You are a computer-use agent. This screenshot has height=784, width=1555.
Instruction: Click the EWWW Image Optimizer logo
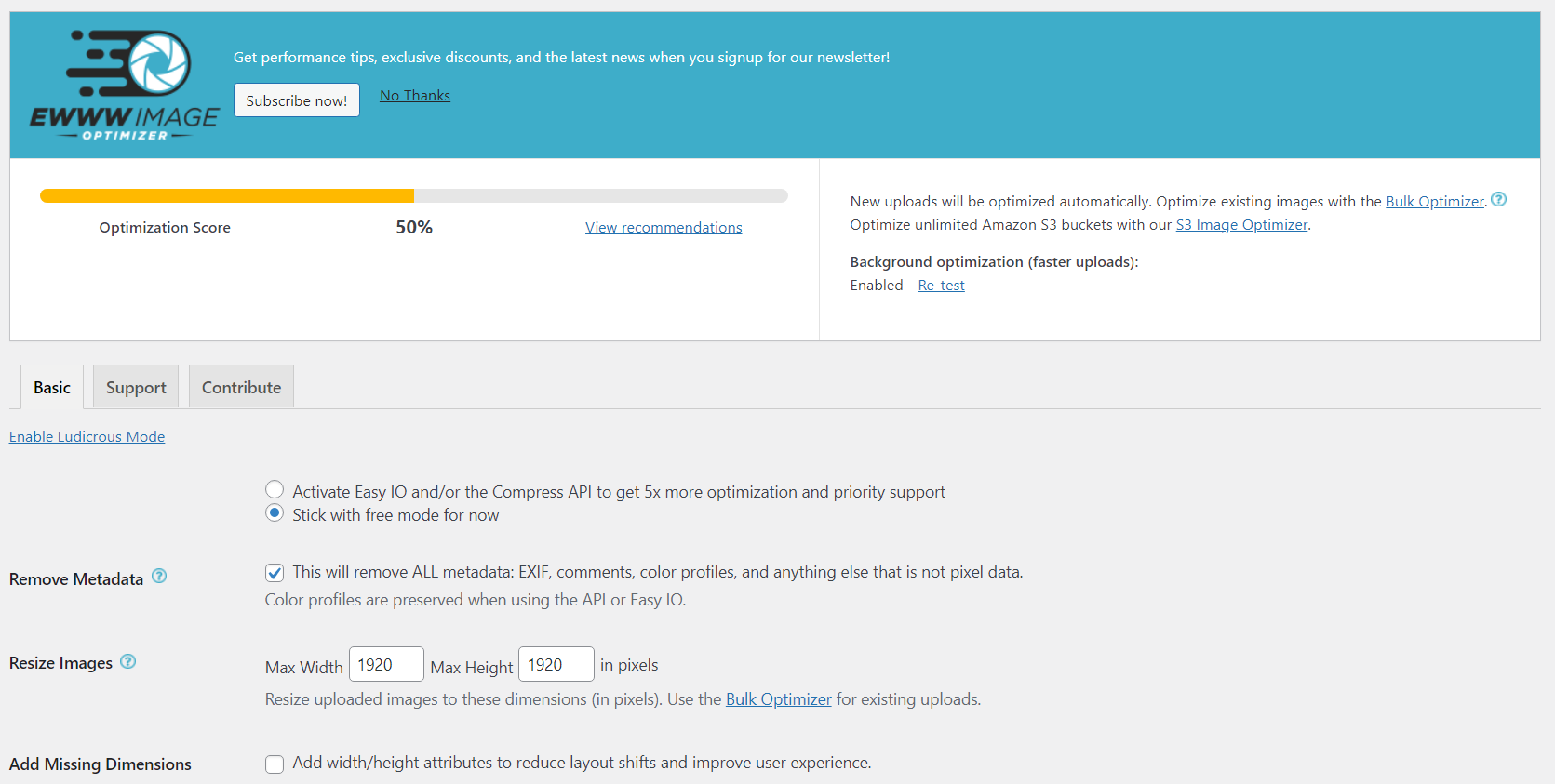pos(125,86)
